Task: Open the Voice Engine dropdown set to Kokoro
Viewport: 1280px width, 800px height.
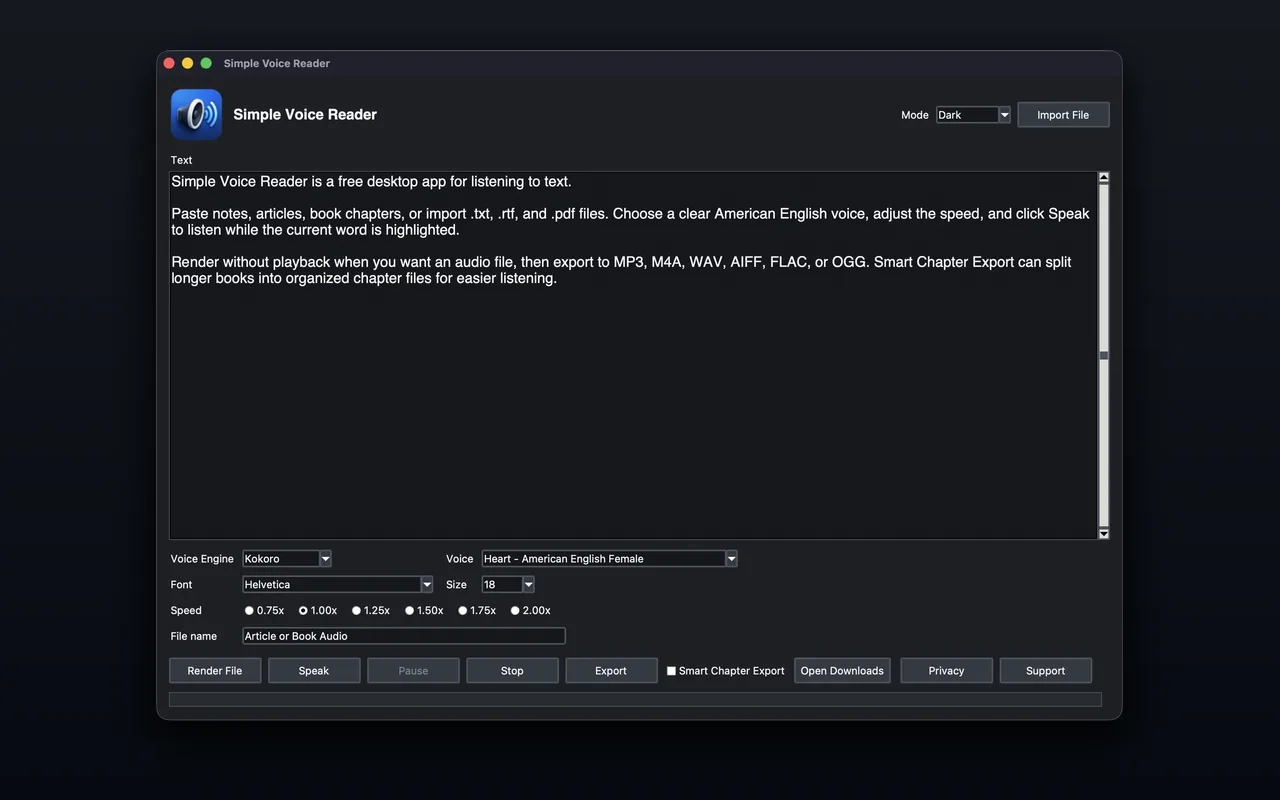Action: click(287, 559)
